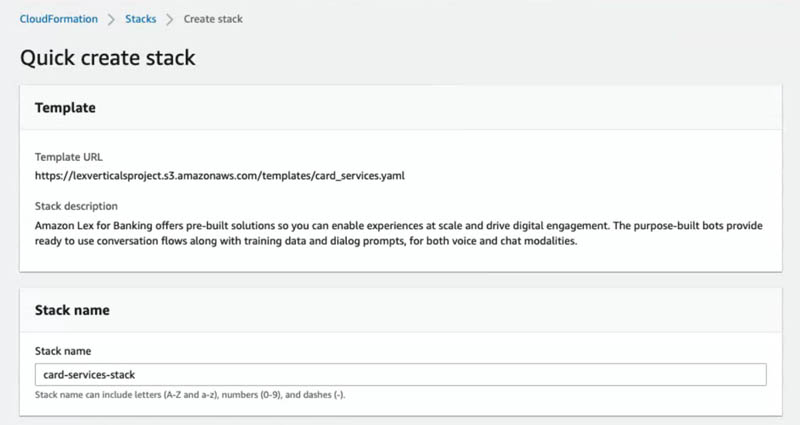Screen dimensions: 800x425
Task: Click the bold 'Stack name' section heading
Action: tap(72, 310)
